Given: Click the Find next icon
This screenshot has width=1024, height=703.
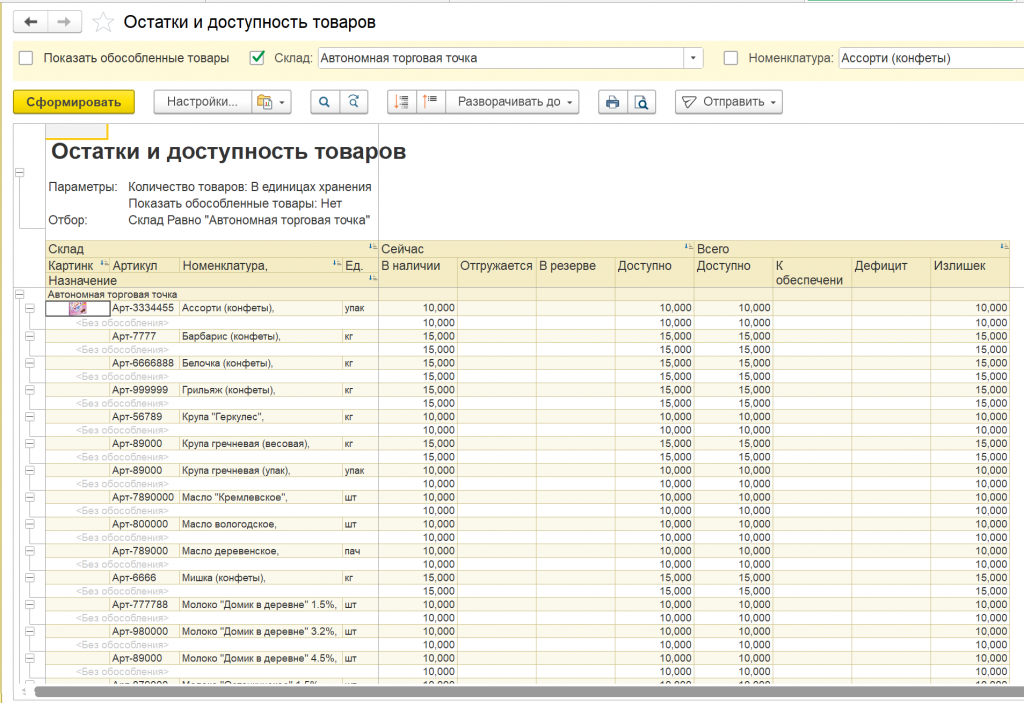Looking at the screenshot, I should coord(353,102).
